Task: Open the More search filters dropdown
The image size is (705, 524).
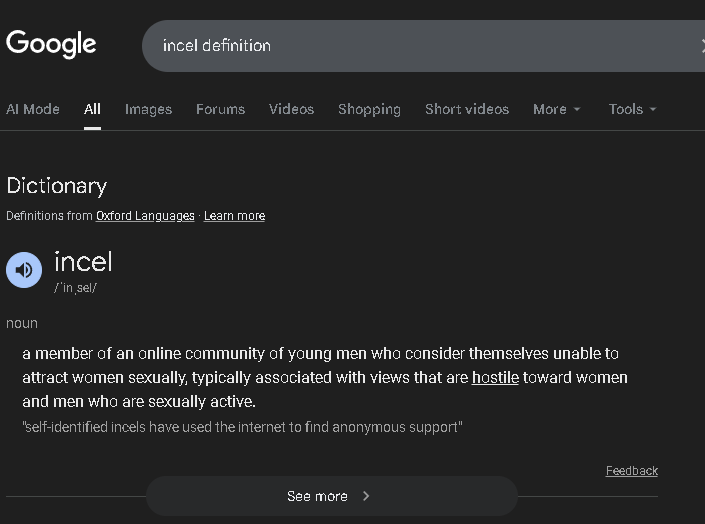Action: 556,109
